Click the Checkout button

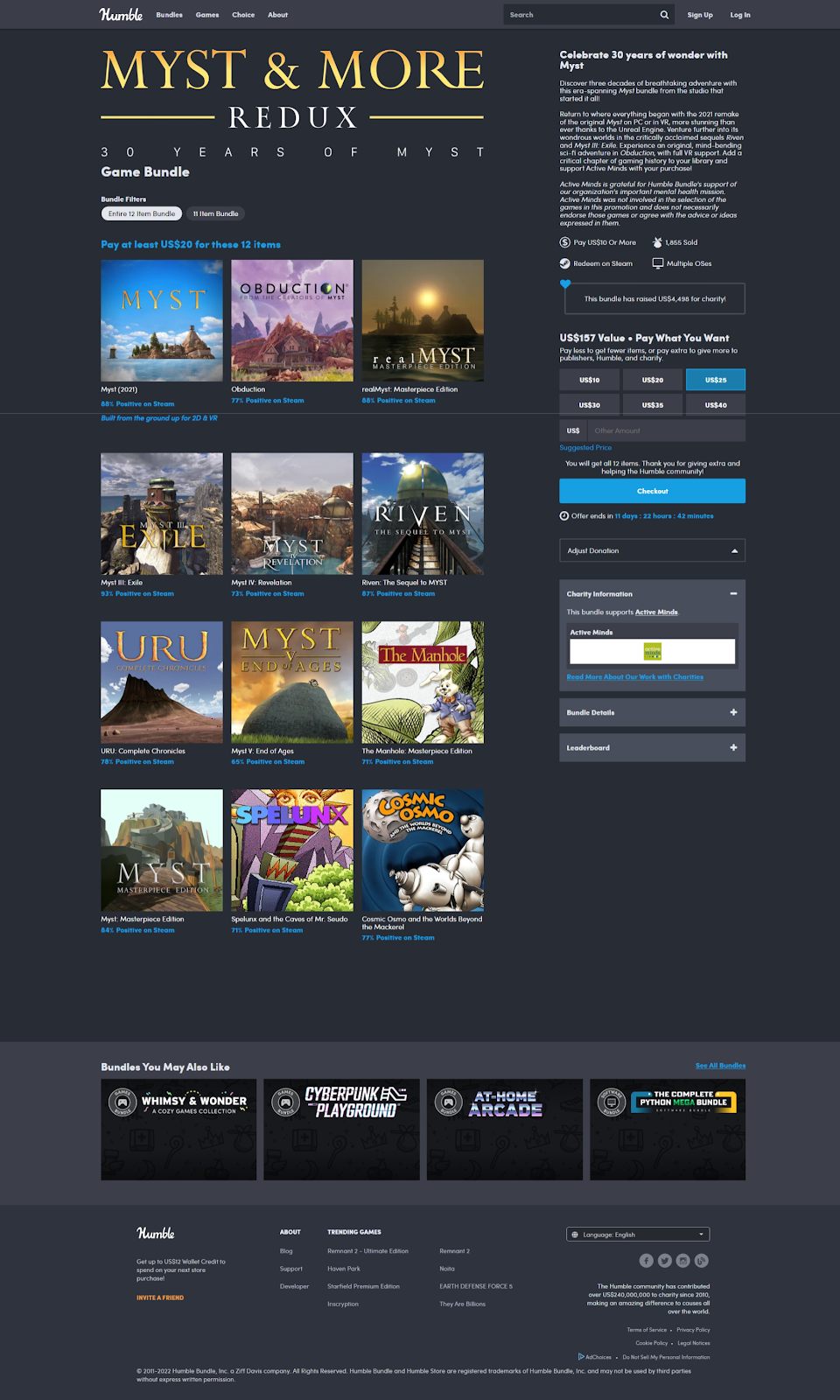tap(653, 491)
